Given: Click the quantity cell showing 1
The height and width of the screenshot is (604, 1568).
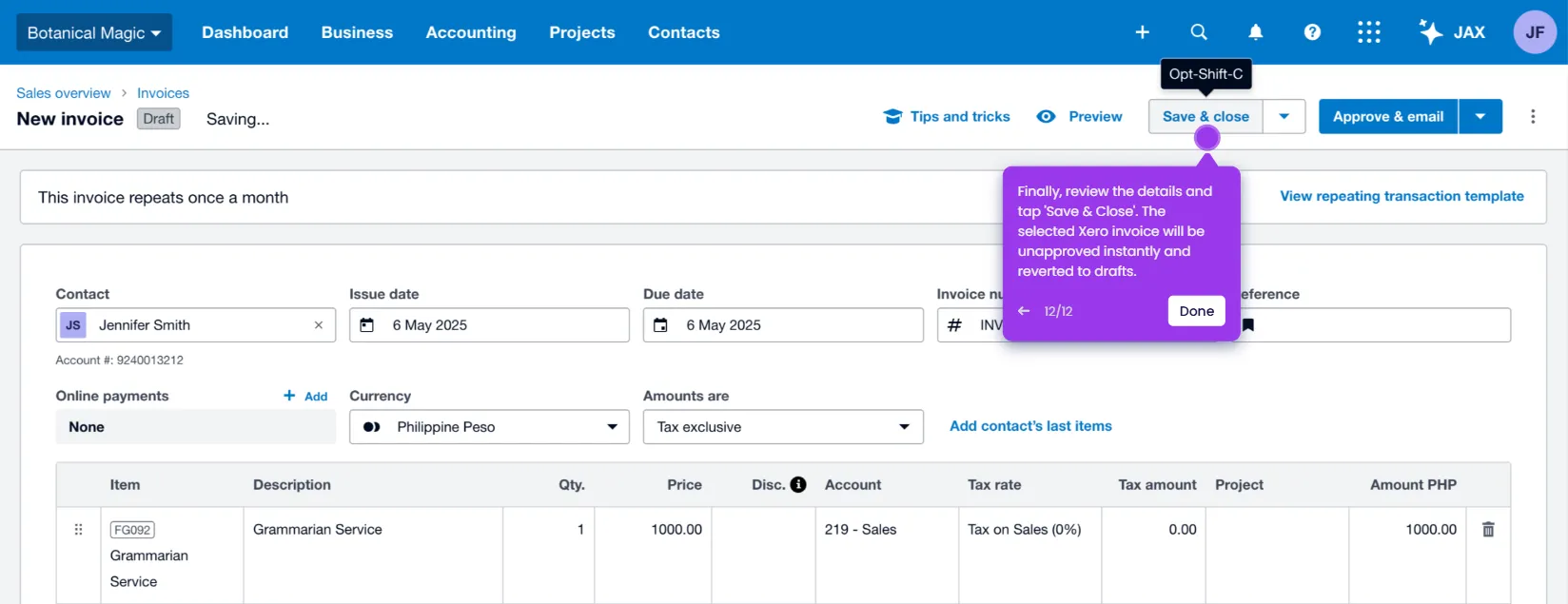Looking at the screenshot, I should [548, 555].
